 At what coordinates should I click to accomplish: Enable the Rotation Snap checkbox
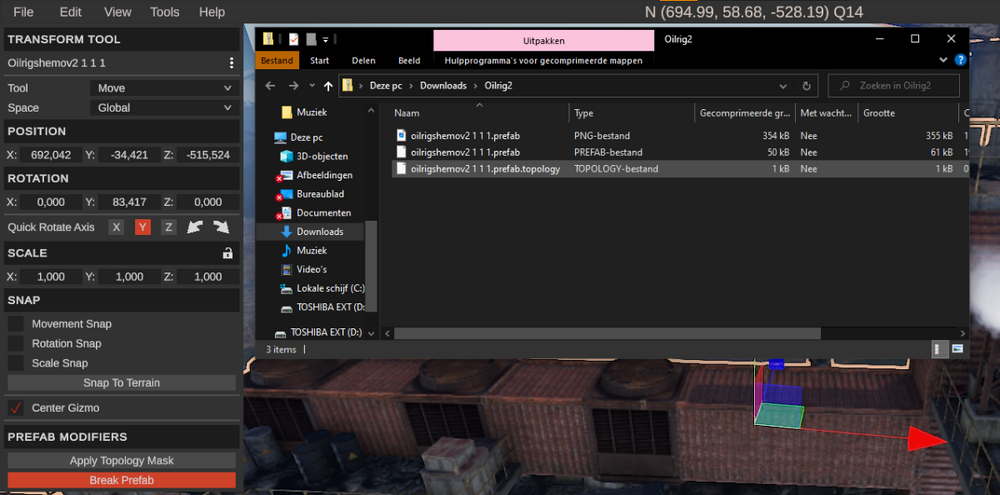coord(16,344)
